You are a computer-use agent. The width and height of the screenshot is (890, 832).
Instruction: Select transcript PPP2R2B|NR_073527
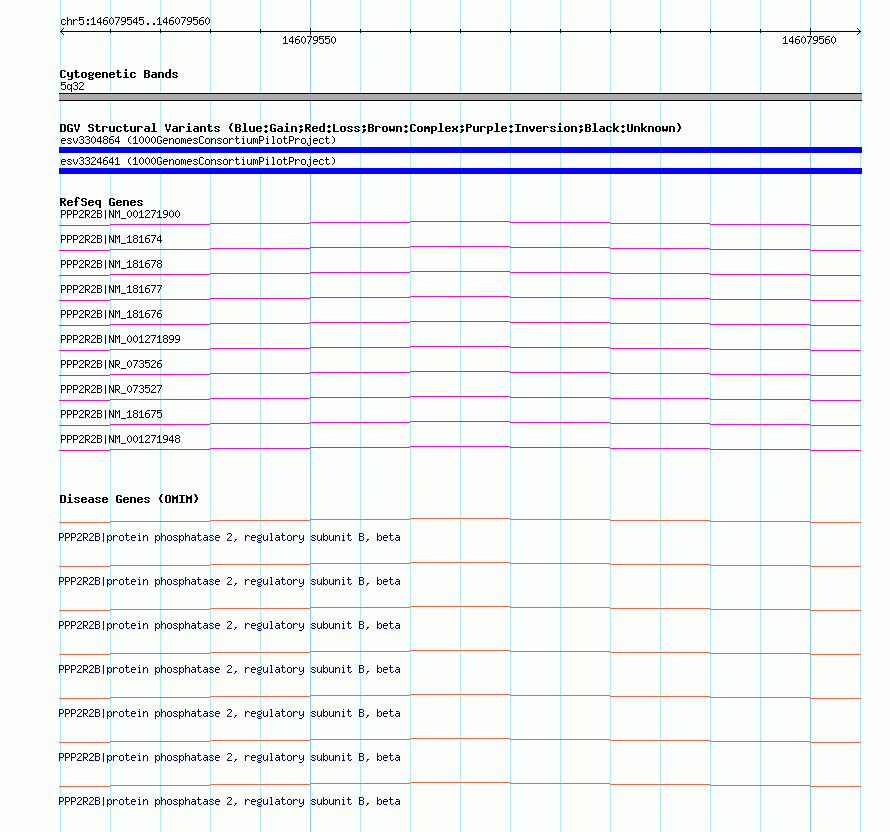(x=111, y=389)
